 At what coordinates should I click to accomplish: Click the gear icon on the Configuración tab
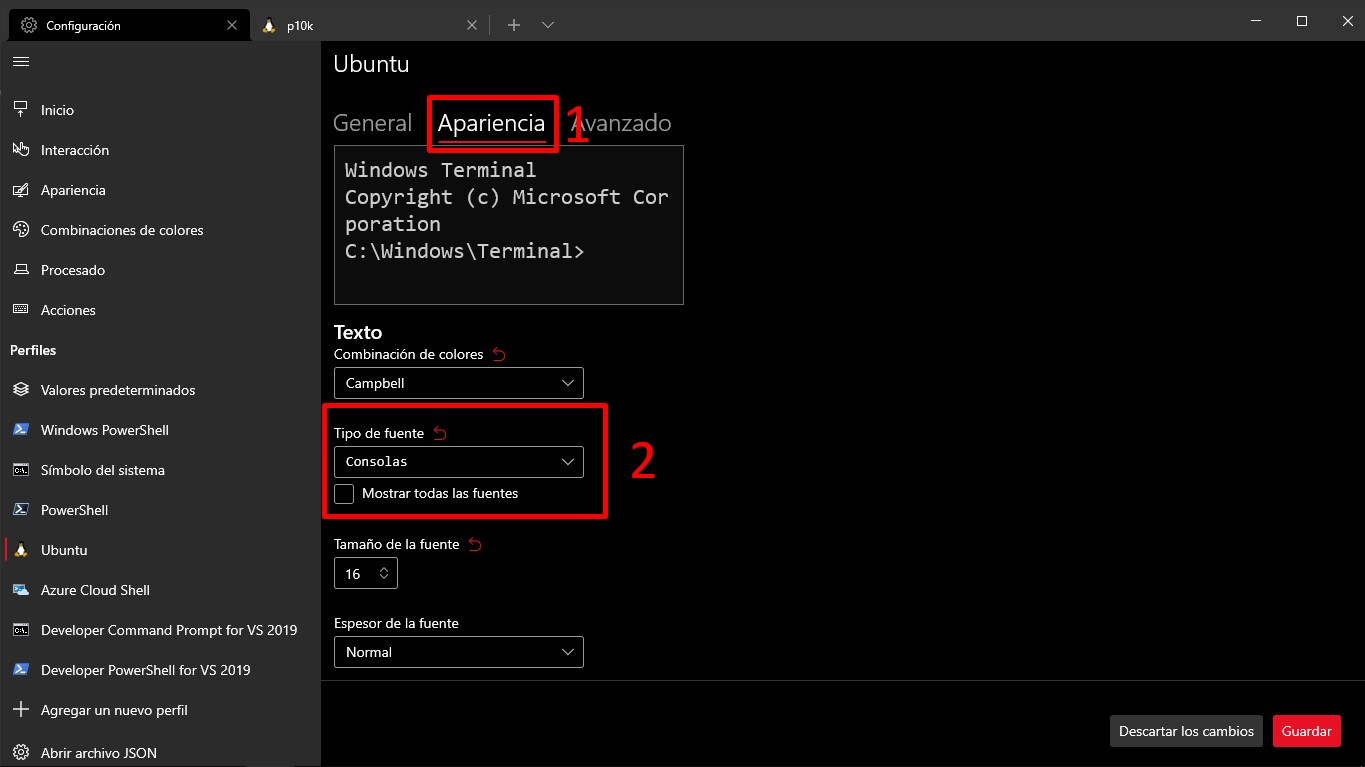click(x=29, y=25)
